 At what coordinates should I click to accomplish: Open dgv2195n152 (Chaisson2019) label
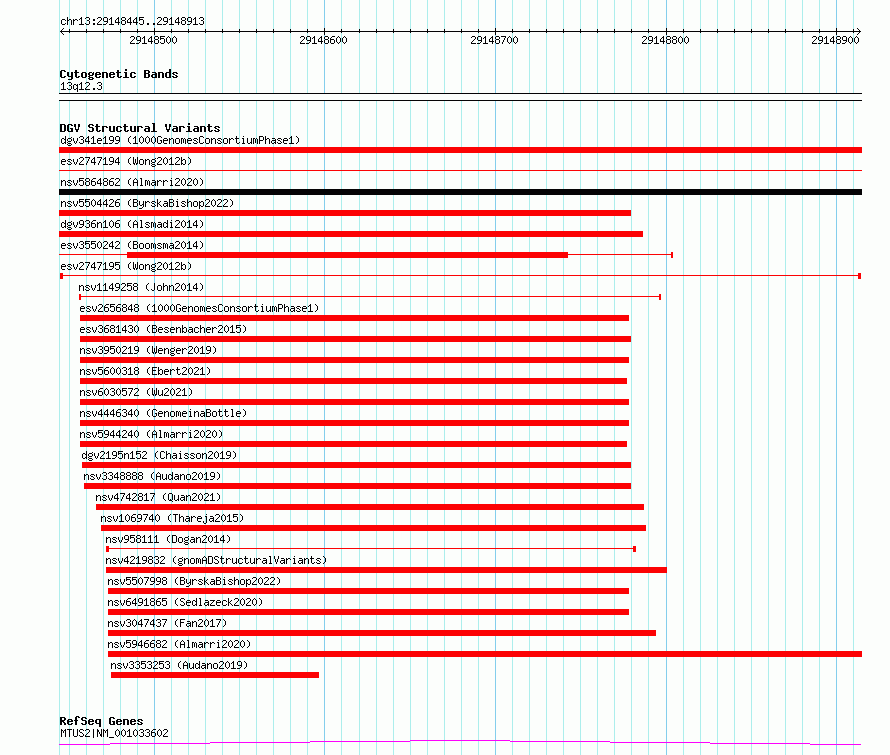(159, 455)
